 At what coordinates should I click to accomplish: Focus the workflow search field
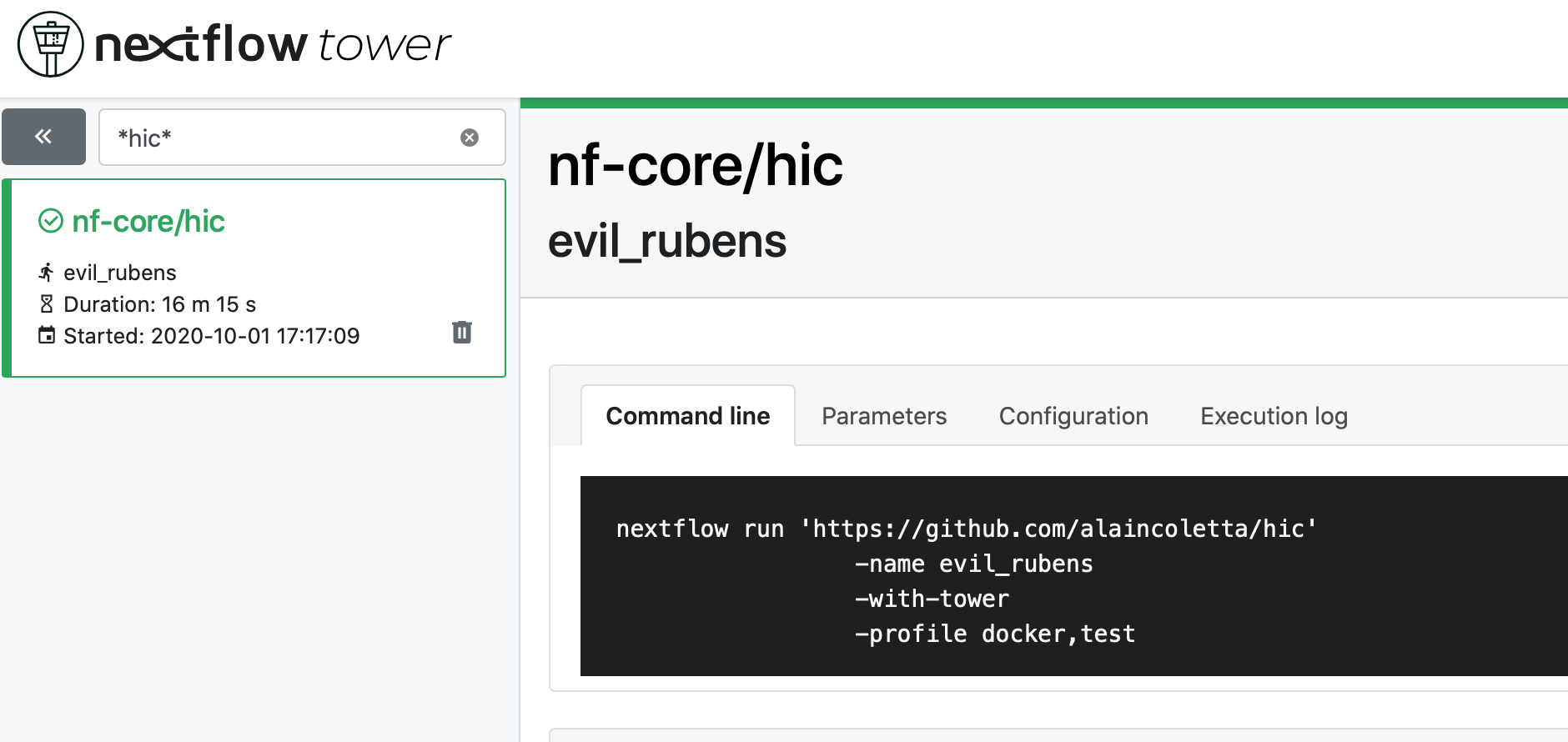point(284,138)
